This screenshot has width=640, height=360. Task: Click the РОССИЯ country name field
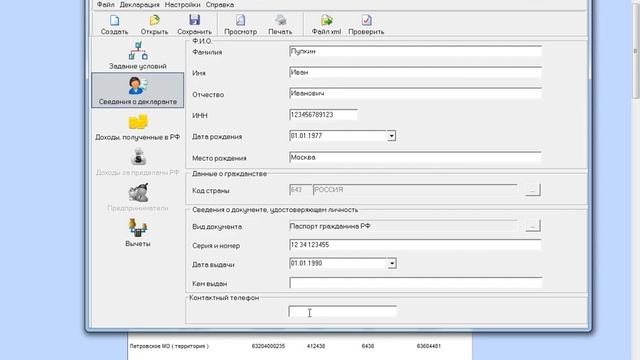click(x=415, y=190)
